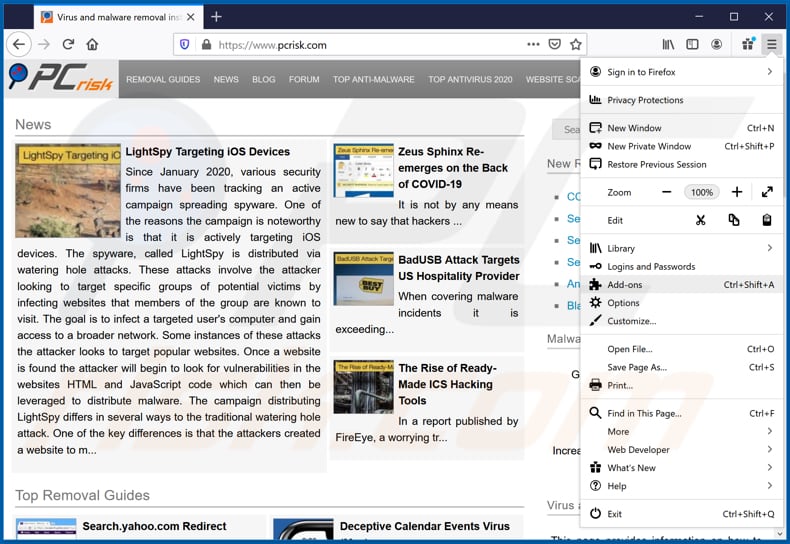
Task: Click the REMOVAL GUIDES navigation link
Action: pos(163,79)
